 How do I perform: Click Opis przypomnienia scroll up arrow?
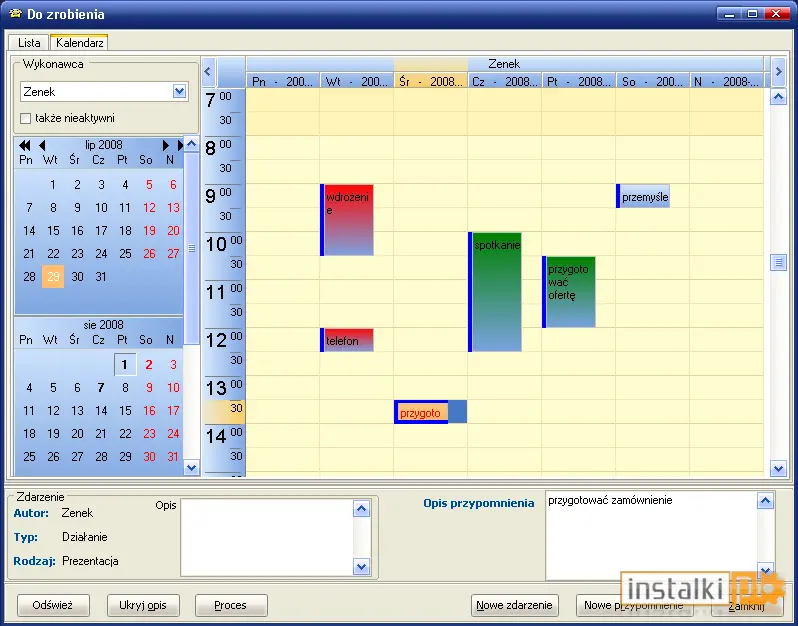tap(765, 501)
